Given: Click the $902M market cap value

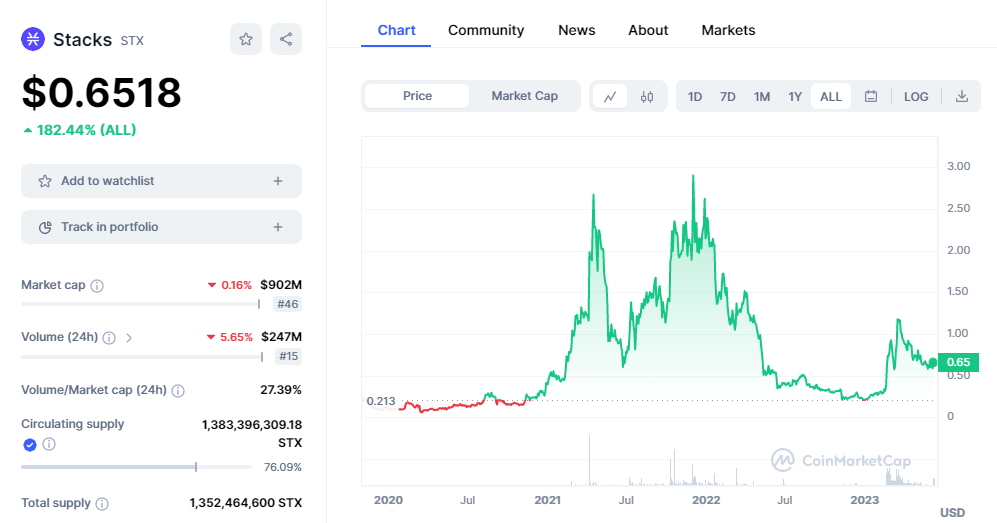Looking at the screenshot, I should point(280,285).
